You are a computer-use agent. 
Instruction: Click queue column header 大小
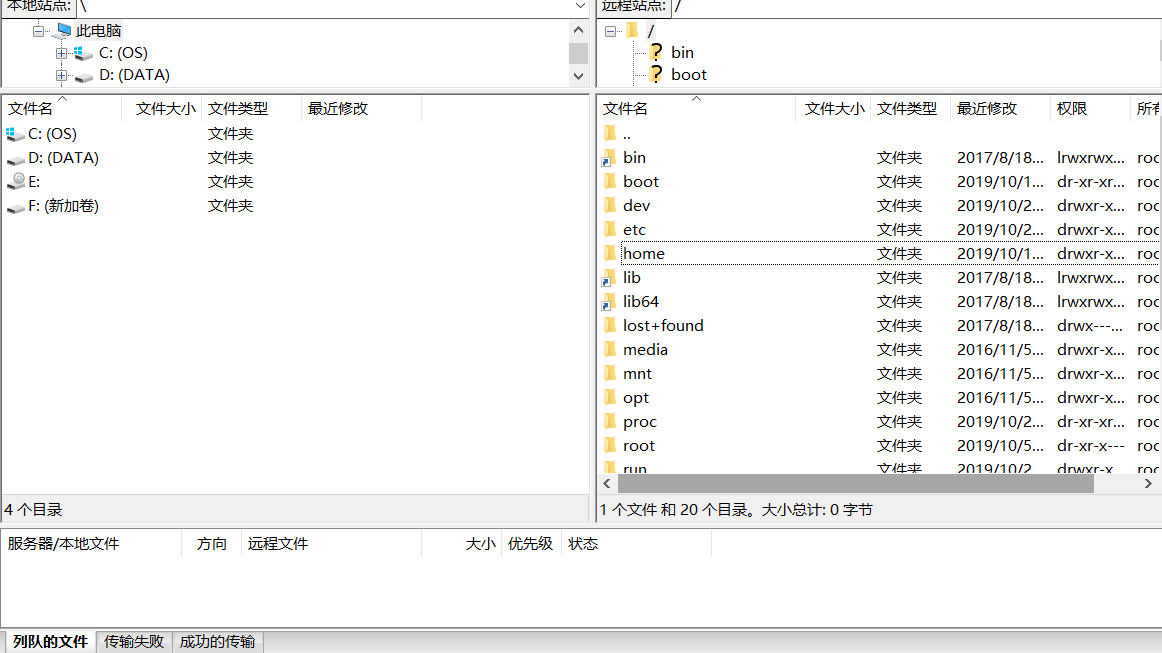coord(461,544)
